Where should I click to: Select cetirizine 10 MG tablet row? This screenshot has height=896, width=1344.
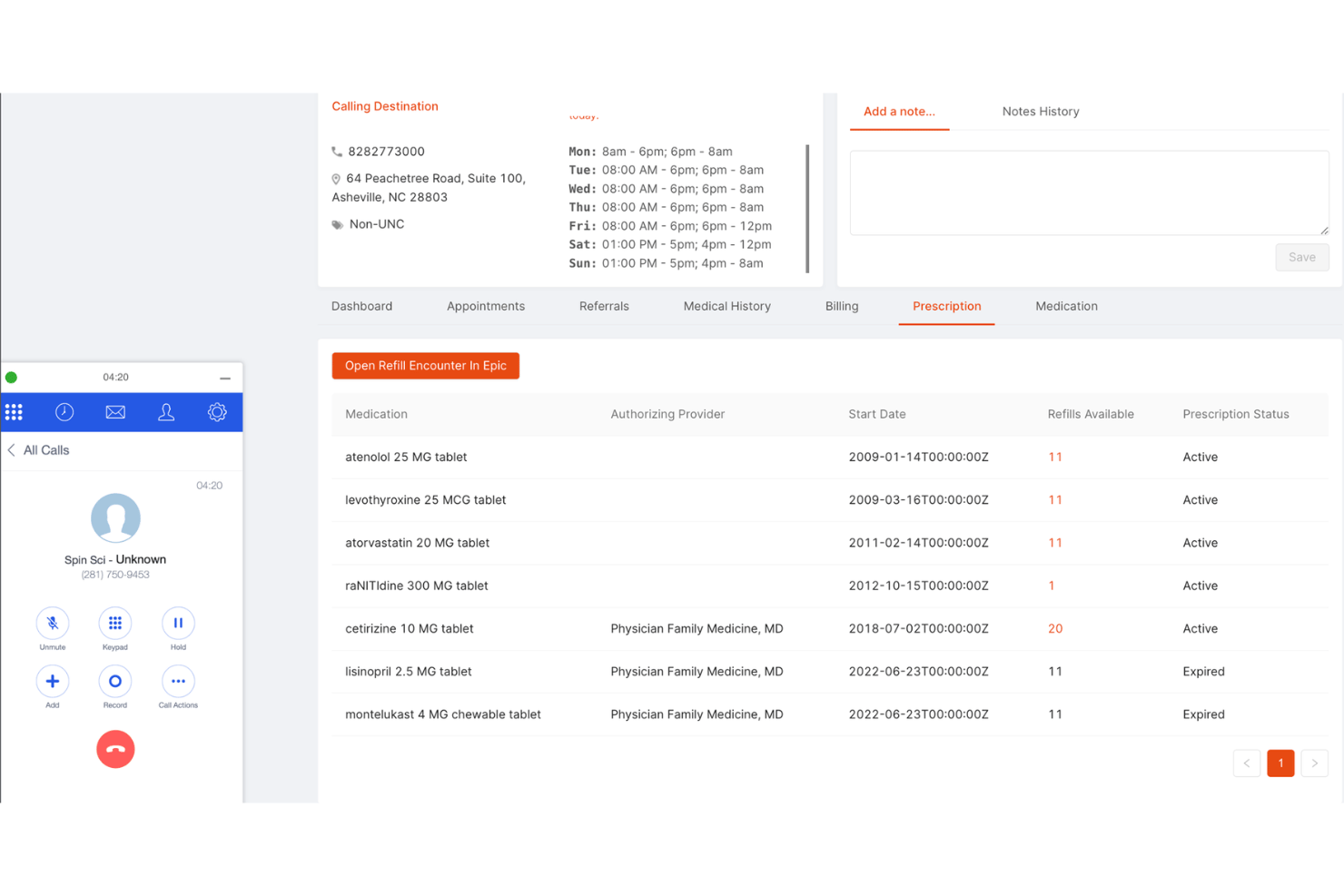click(x=830, y=628)
